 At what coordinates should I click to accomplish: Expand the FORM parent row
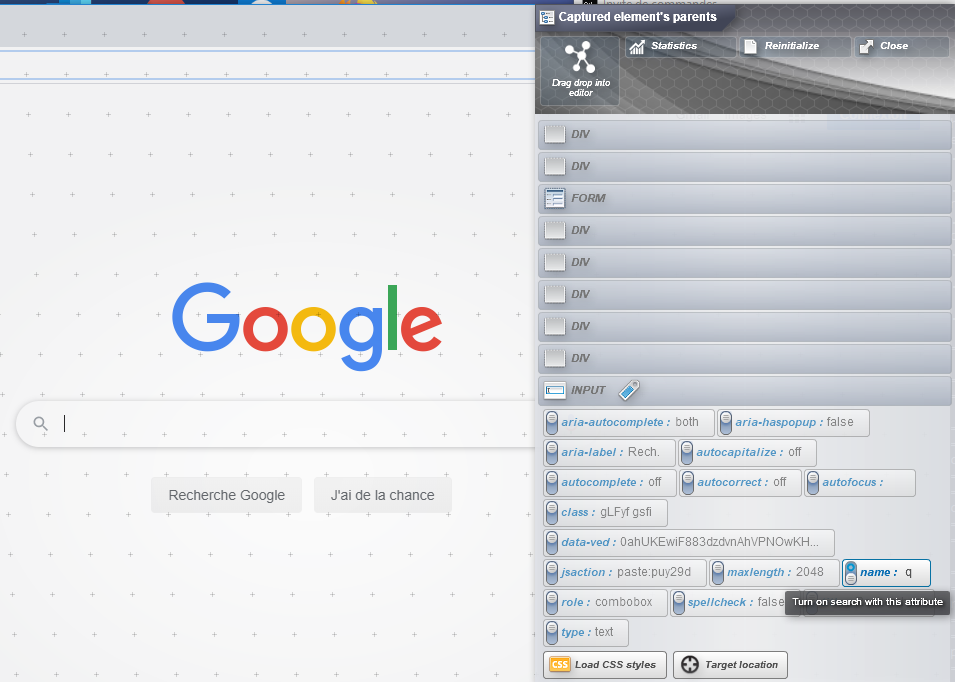pyautogui.click(x=744, y=199)
